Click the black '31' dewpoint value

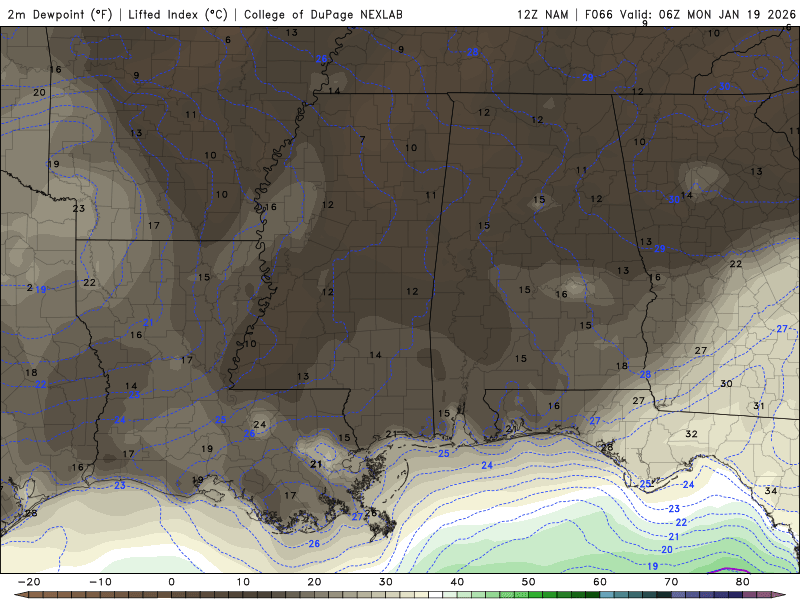(759, 406)
